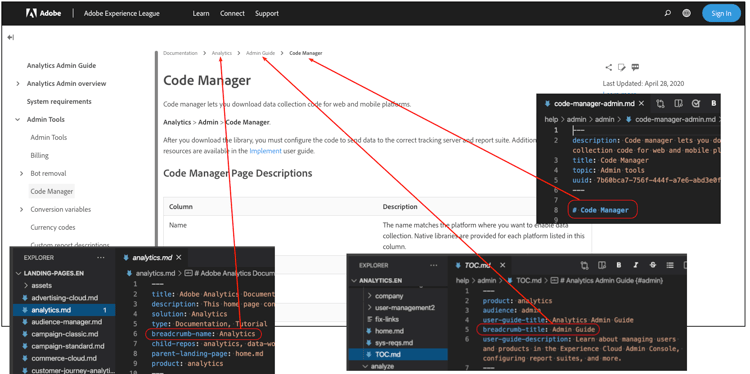Viewport: 750px width, 374px height.
Task: Click Bold icon in code-manager-admin editor toolbar
Action: (714, 103)
